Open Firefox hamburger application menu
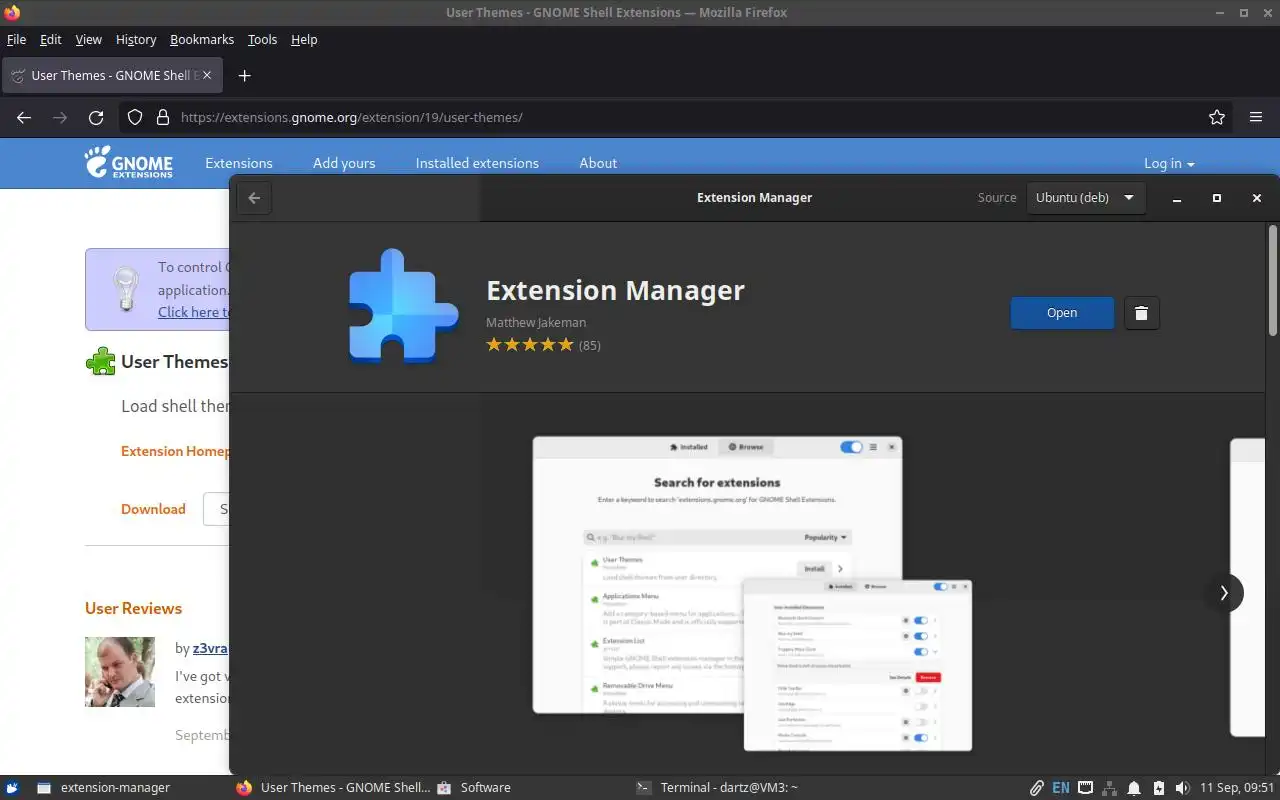 1256,117
